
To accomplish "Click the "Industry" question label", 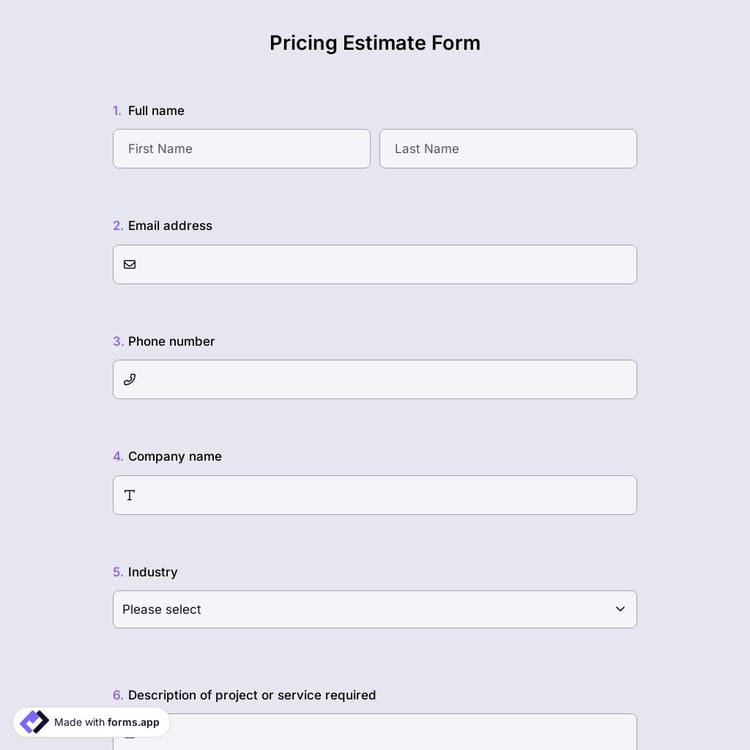I will (153, 572).
